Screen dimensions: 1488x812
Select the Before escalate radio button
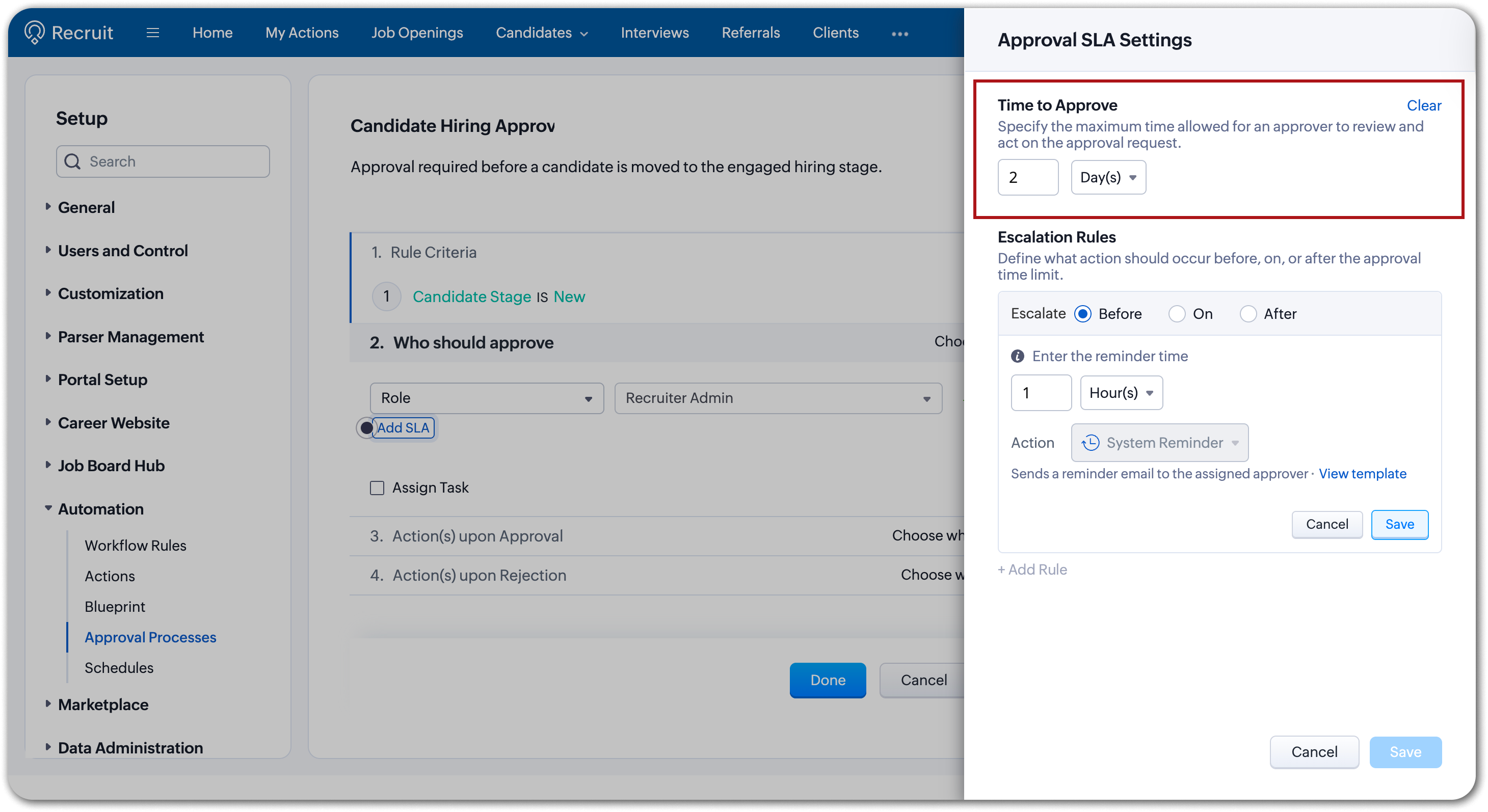click(x=1082, y=314)
